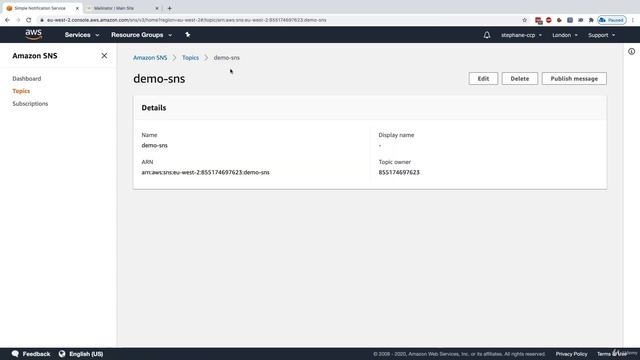The image size is (640, 360).
Task: Click the Delete topic button
Action: click(520, 78)
